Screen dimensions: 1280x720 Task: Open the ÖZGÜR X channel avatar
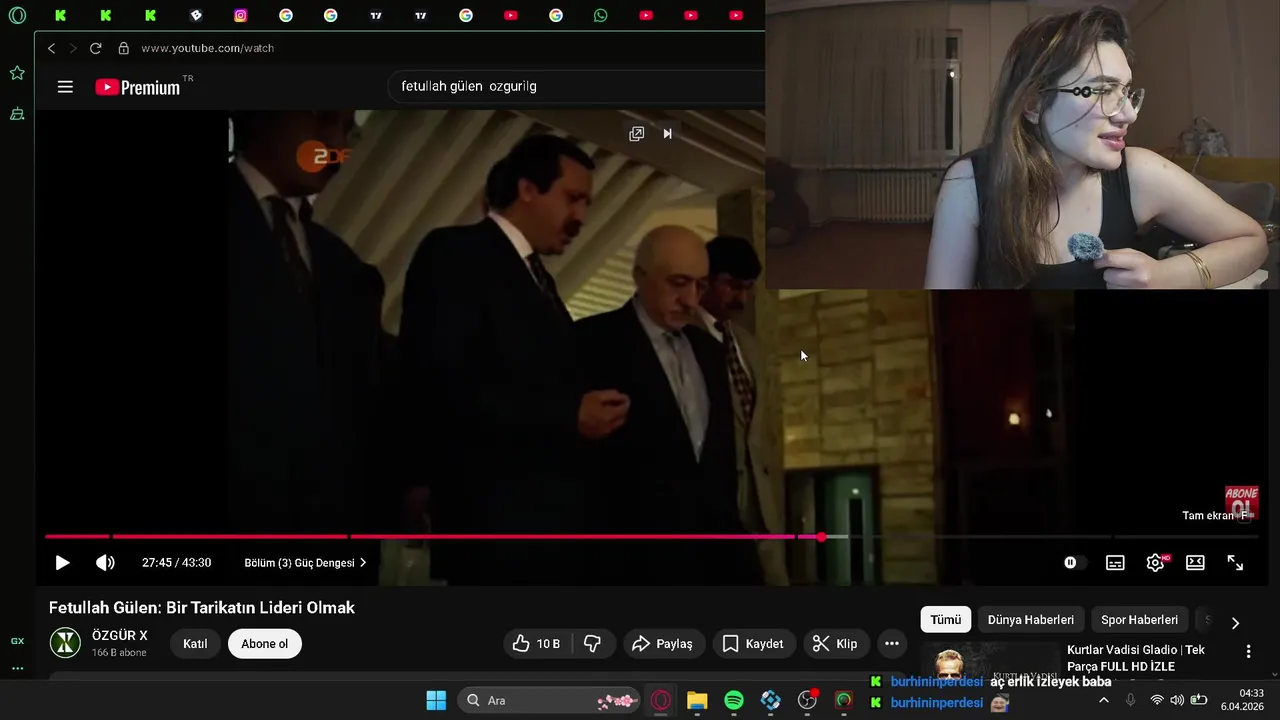(x=65, y=643)
